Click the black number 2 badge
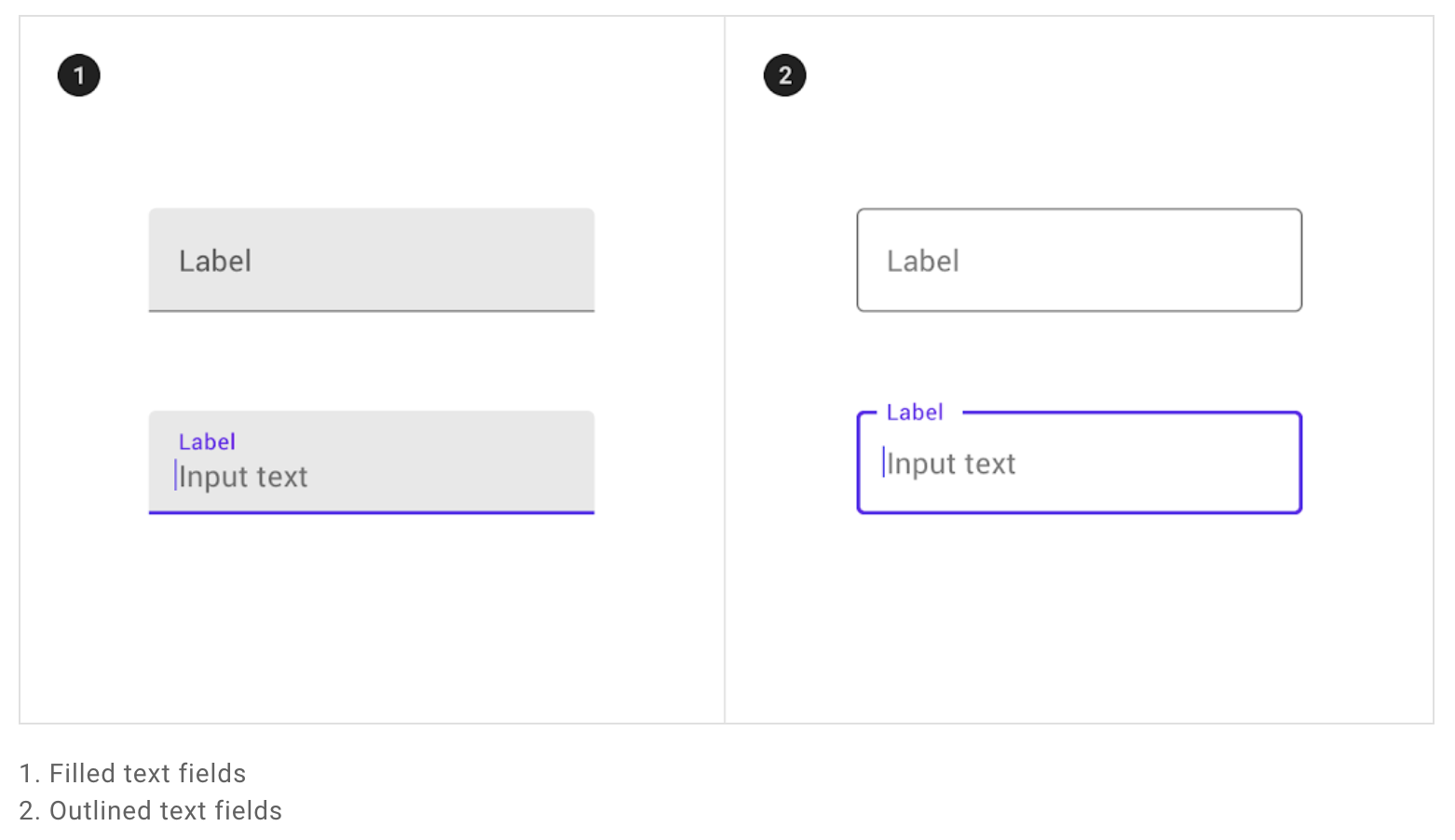 (x=785, y=75)
